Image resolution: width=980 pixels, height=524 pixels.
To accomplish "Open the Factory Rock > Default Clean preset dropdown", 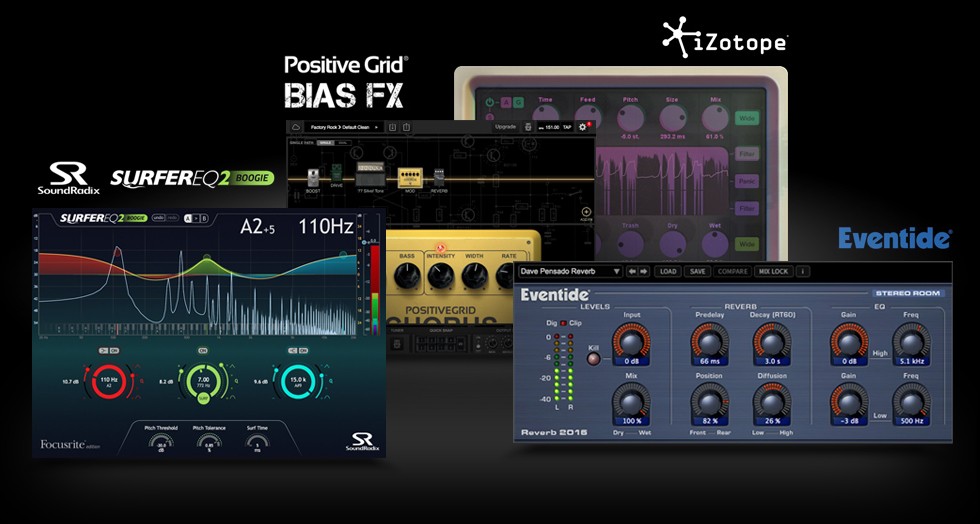I will point(346,127).
